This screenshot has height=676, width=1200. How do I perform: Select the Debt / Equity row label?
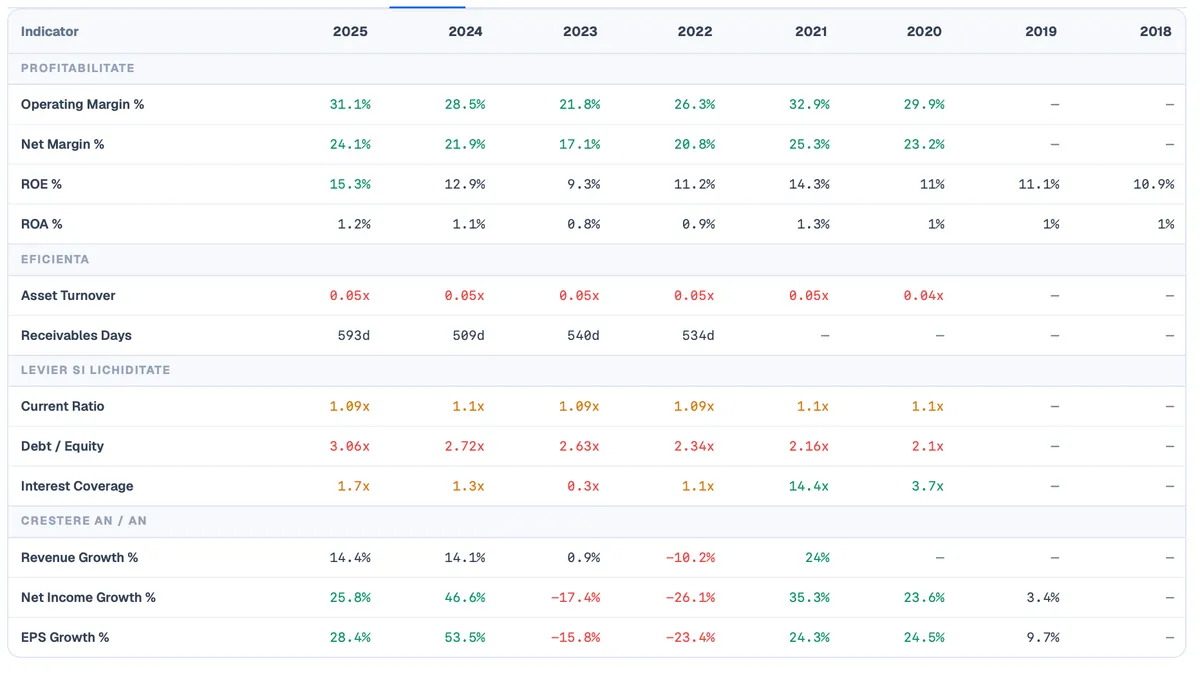(x=63, y=446)
